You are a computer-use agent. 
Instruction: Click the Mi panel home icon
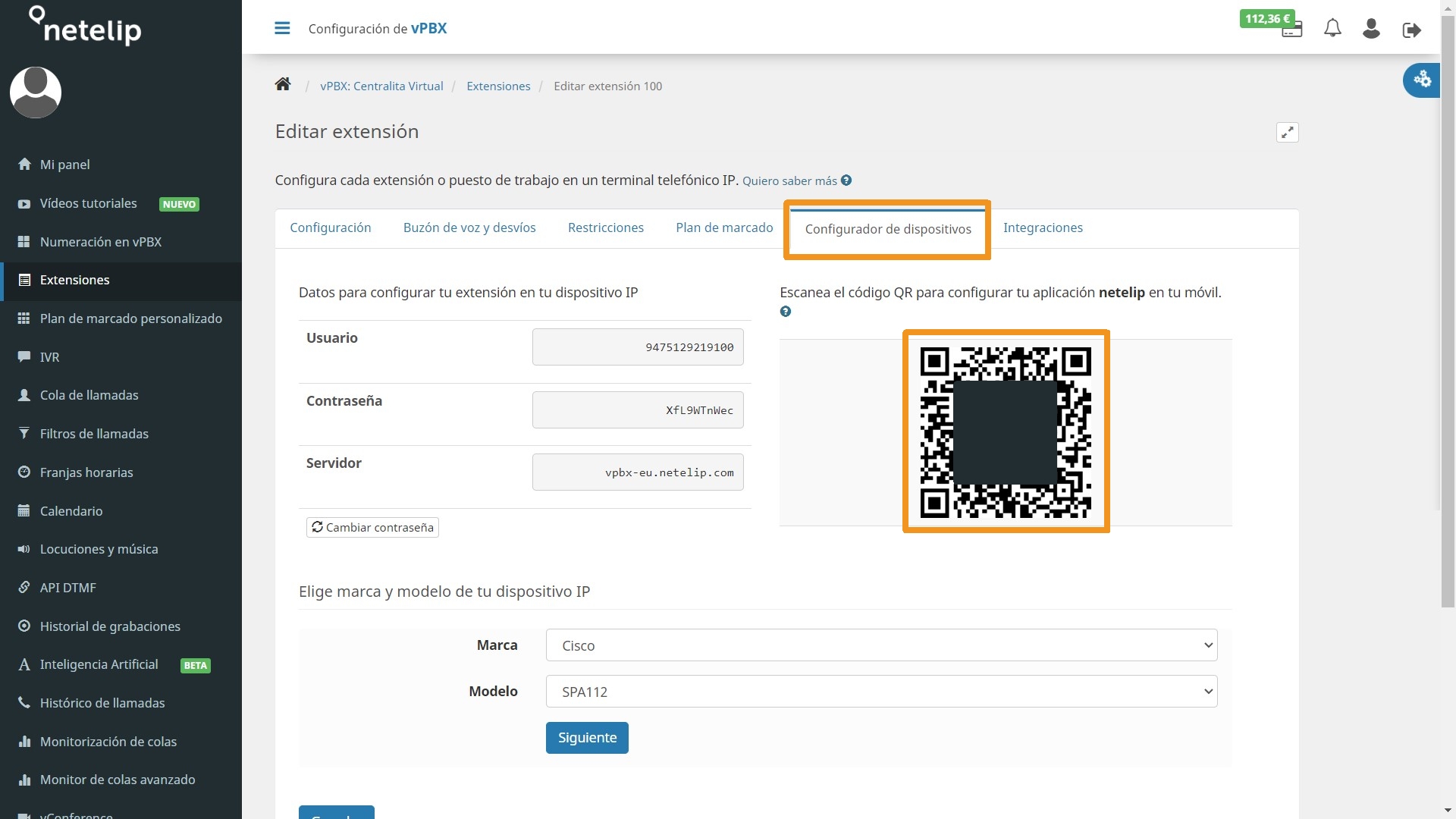point(24,165)
